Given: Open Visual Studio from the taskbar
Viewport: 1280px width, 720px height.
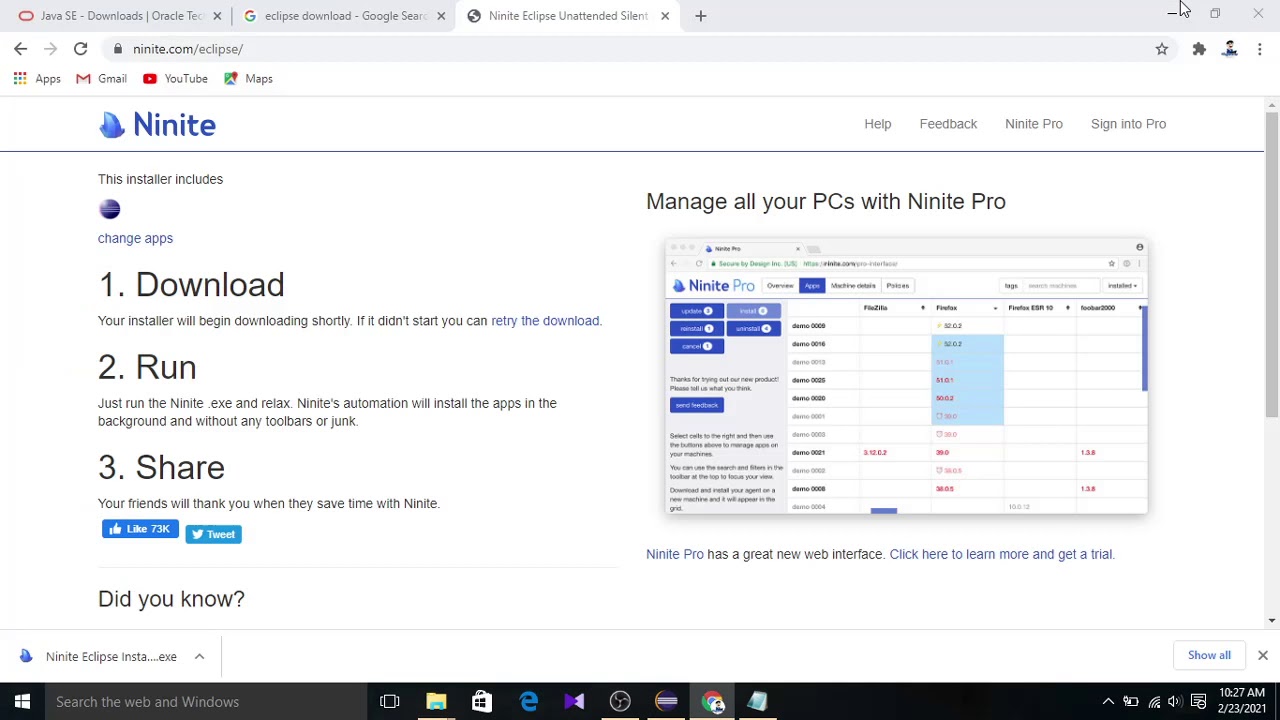Looking at the screenshot, I should (x=574, y=702).
